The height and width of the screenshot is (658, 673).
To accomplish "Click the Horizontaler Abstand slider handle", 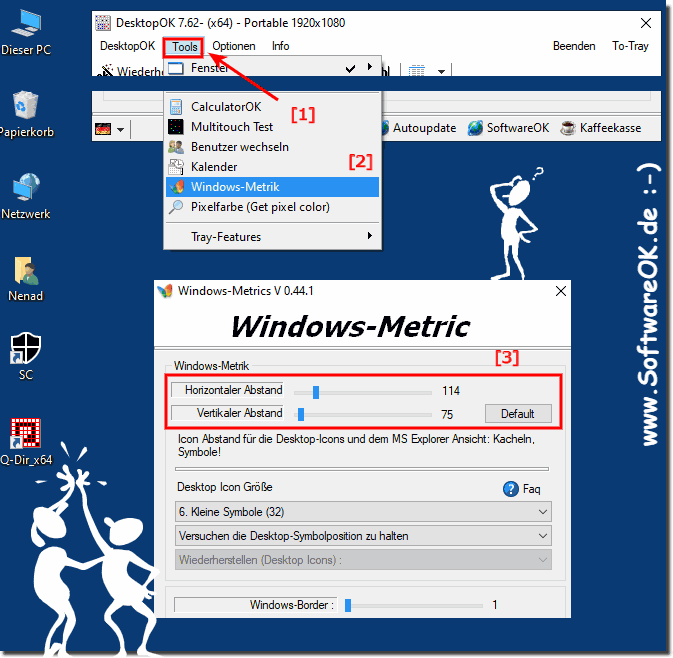I will [x=316, y=392].
